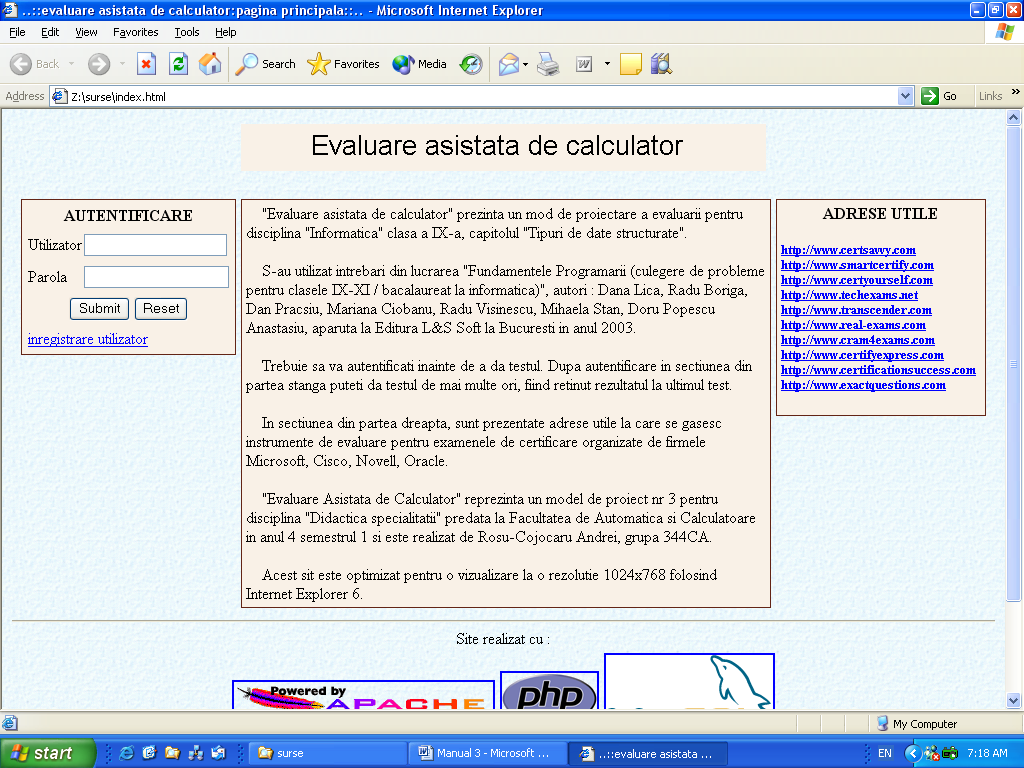Print the page using printer icon

pos(548,64)
